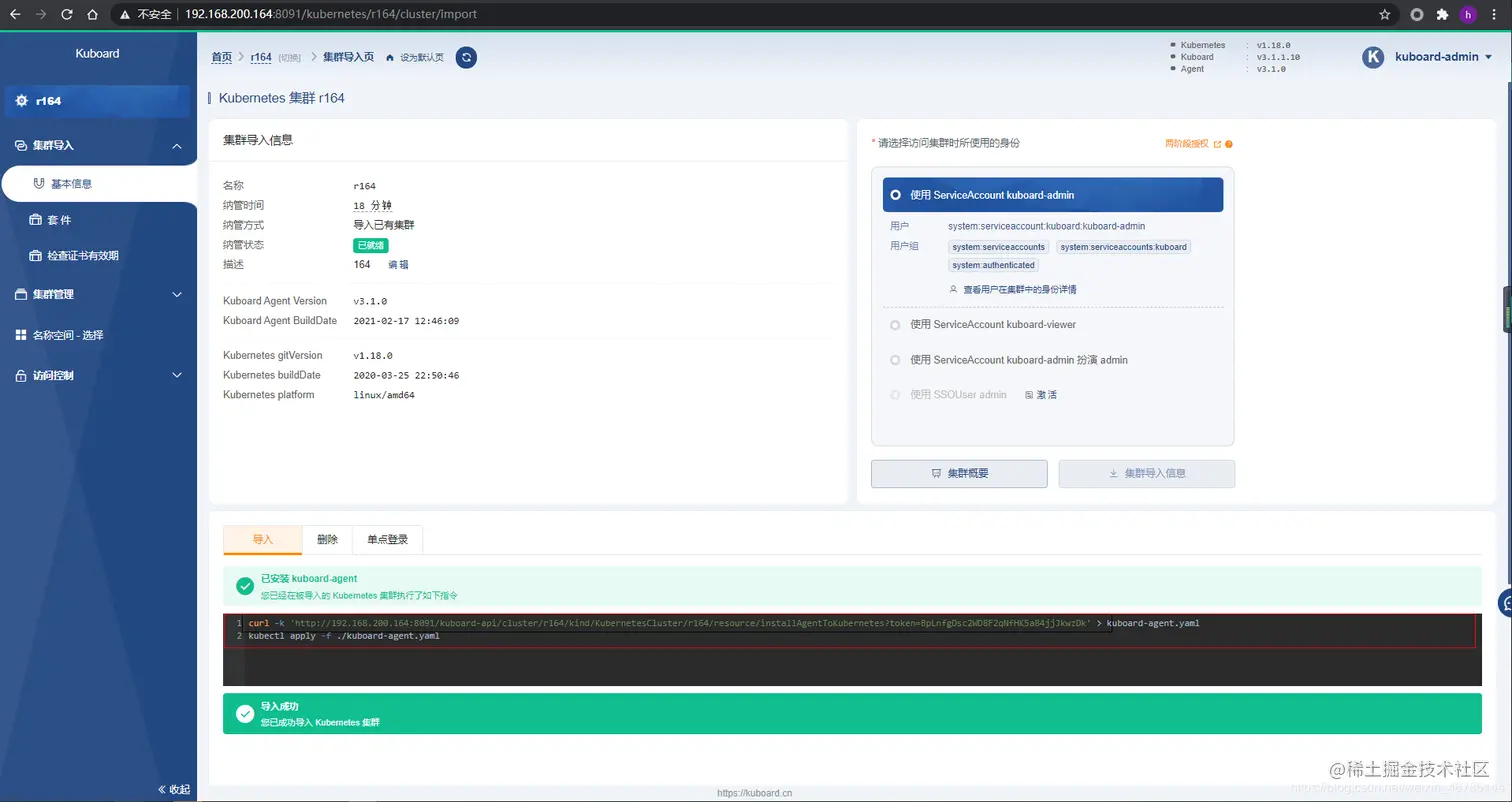Click the house icon before 设为默认页
The height and width of the screenshot is (802, 1512).
390,57
